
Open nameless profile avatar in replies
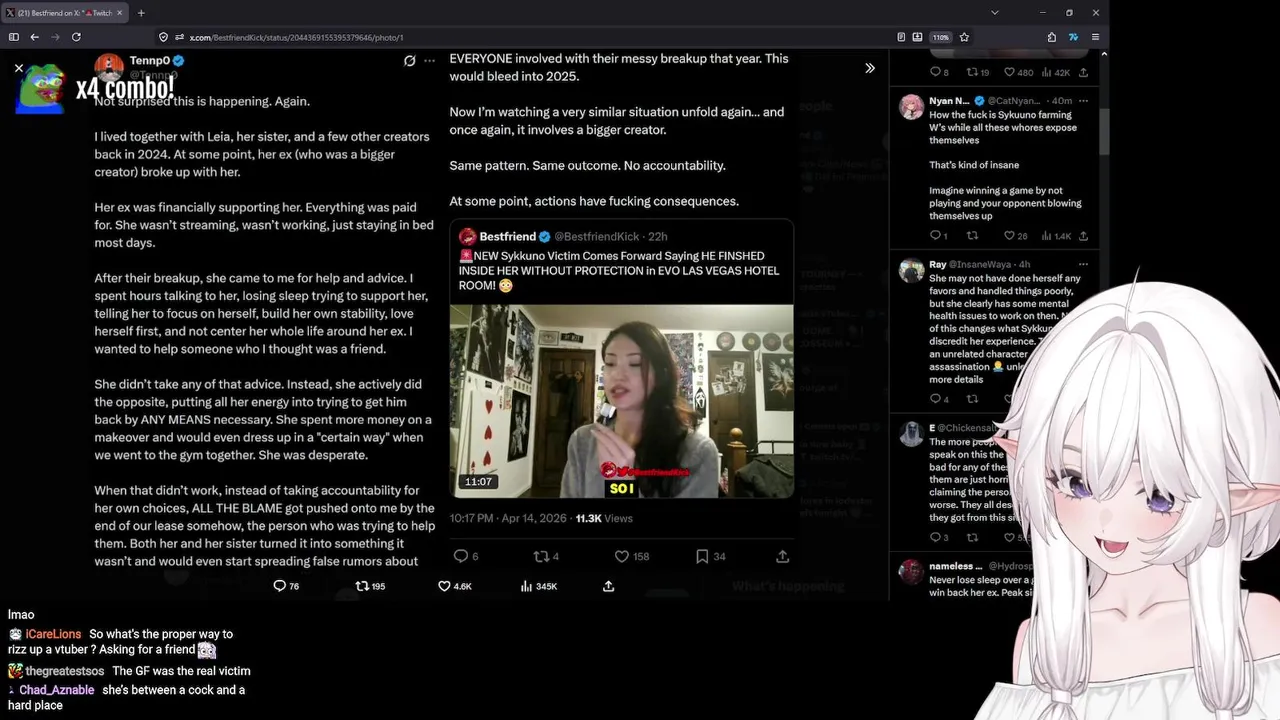[x=911, y=571]
